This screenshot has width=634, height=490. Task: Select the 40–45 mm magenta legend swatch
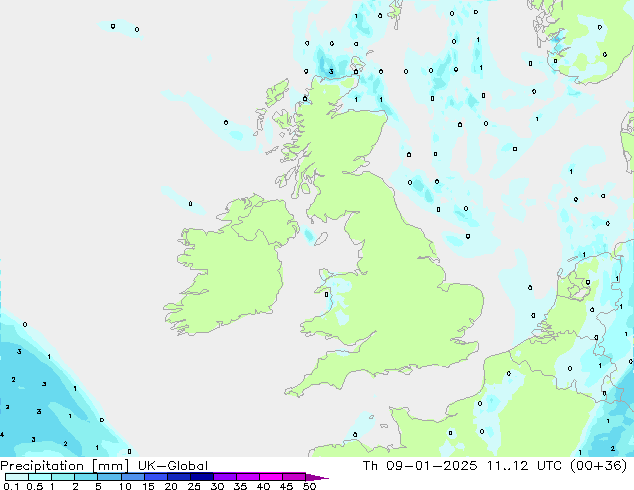271,477
